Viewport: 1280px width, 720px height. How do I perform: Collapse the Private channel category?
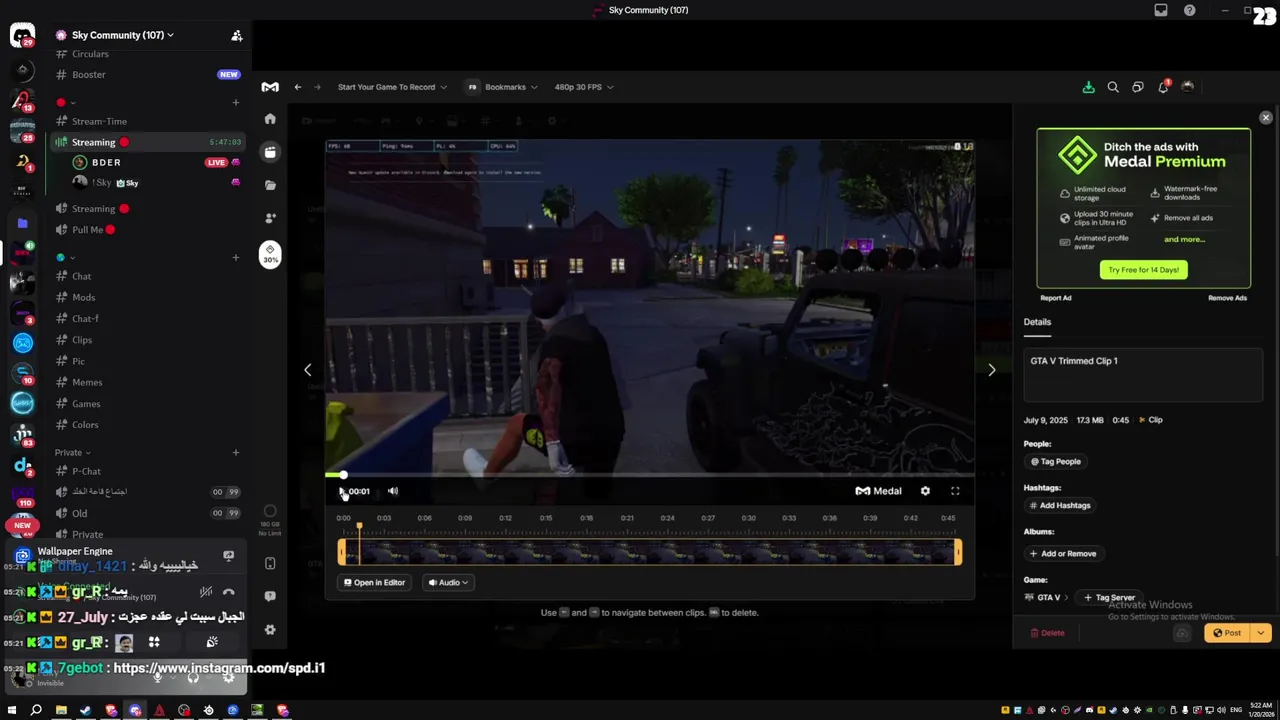73,452
